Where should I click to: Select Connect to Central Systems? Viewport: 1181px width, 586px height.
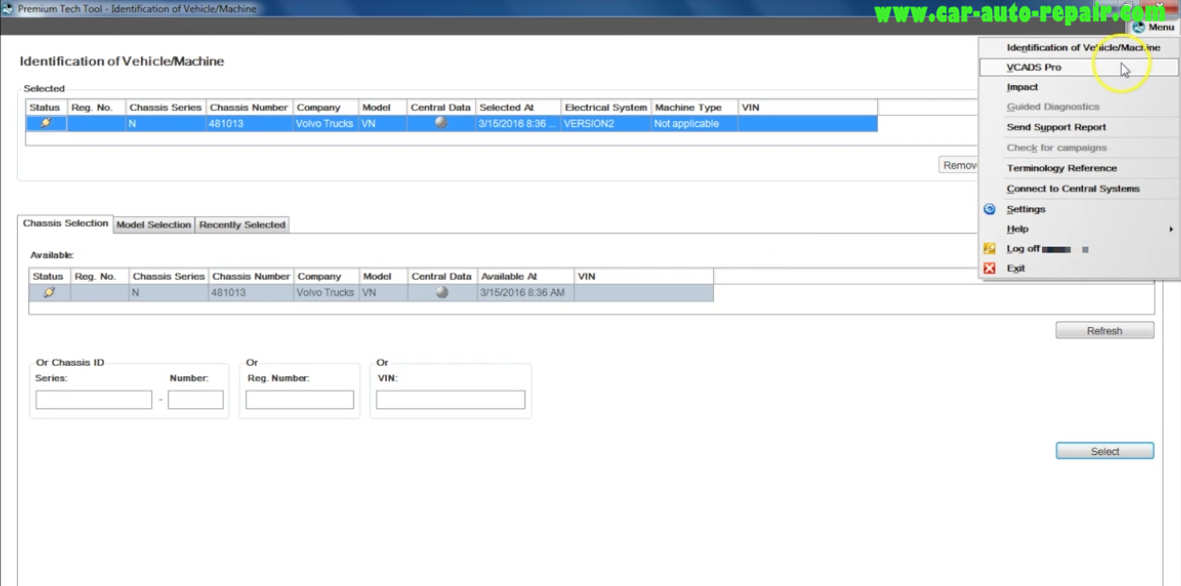(1079, 188)
